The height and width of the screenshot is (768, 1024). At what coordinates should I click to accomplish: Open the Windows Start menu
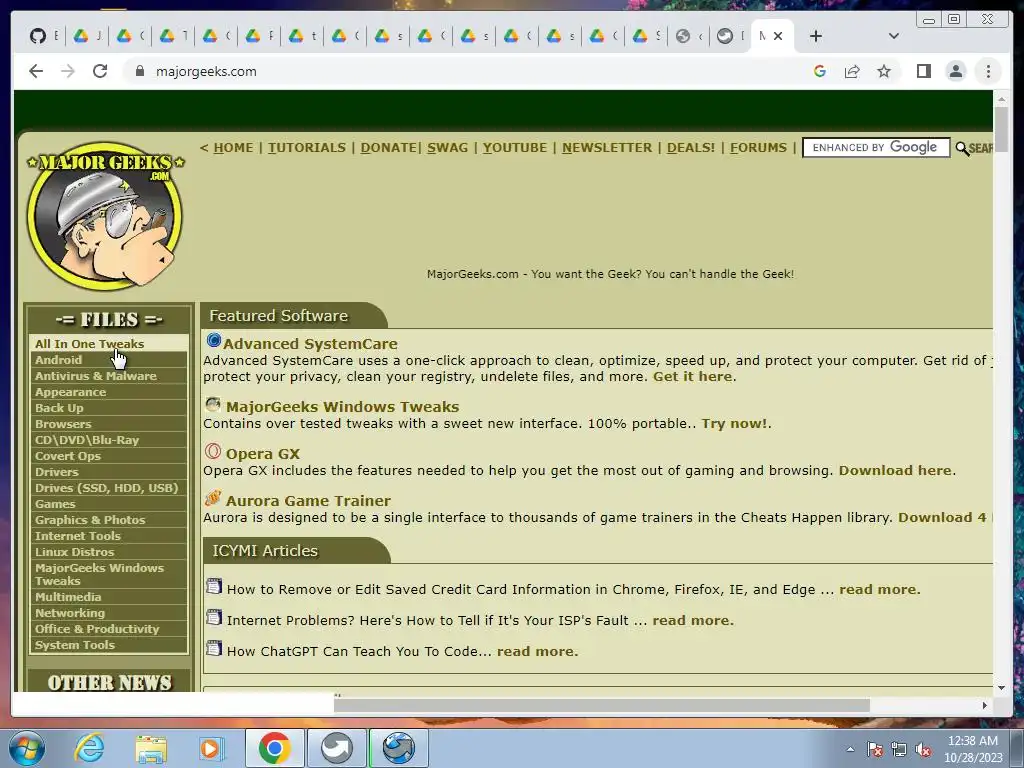(27, 748)
